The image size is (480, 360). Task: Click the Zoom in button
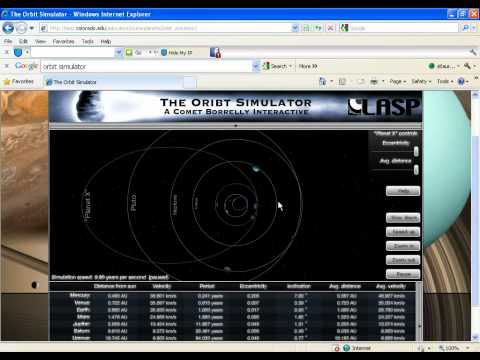pyautogui.click(x=403, y=246)
